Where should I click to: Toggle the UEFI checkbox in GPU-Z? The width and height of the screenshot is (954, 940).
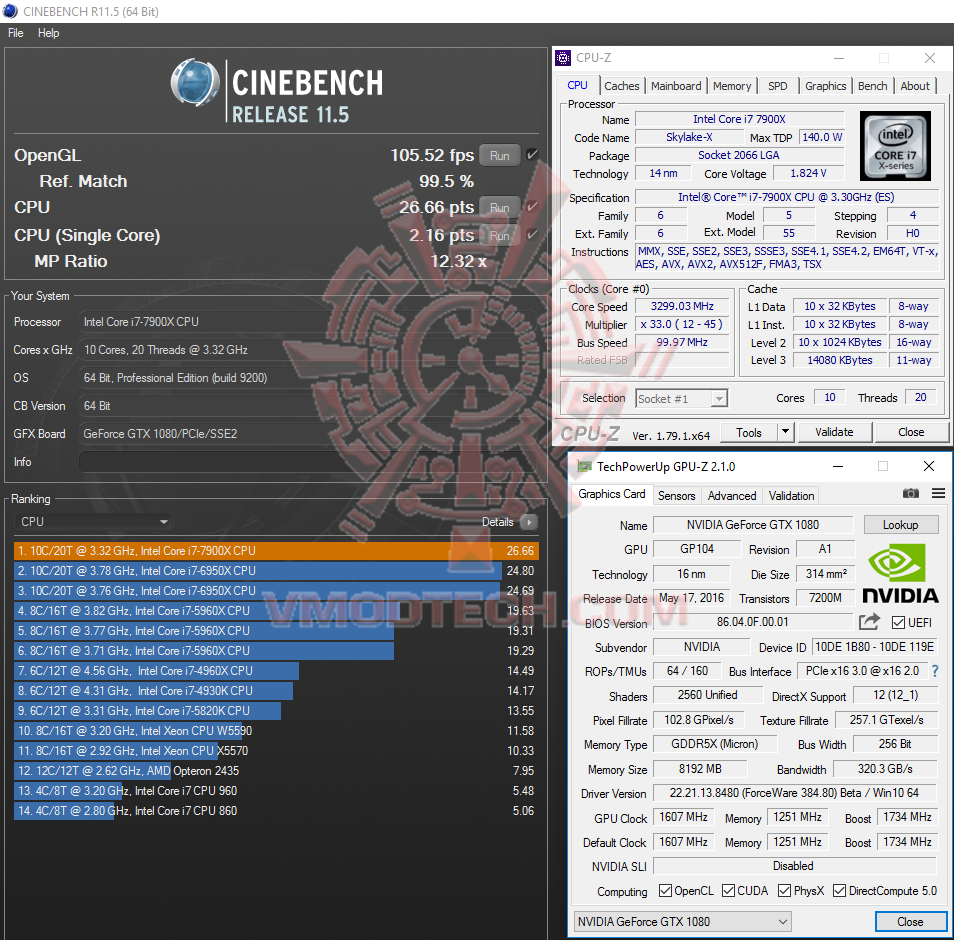tap(898, 622)
